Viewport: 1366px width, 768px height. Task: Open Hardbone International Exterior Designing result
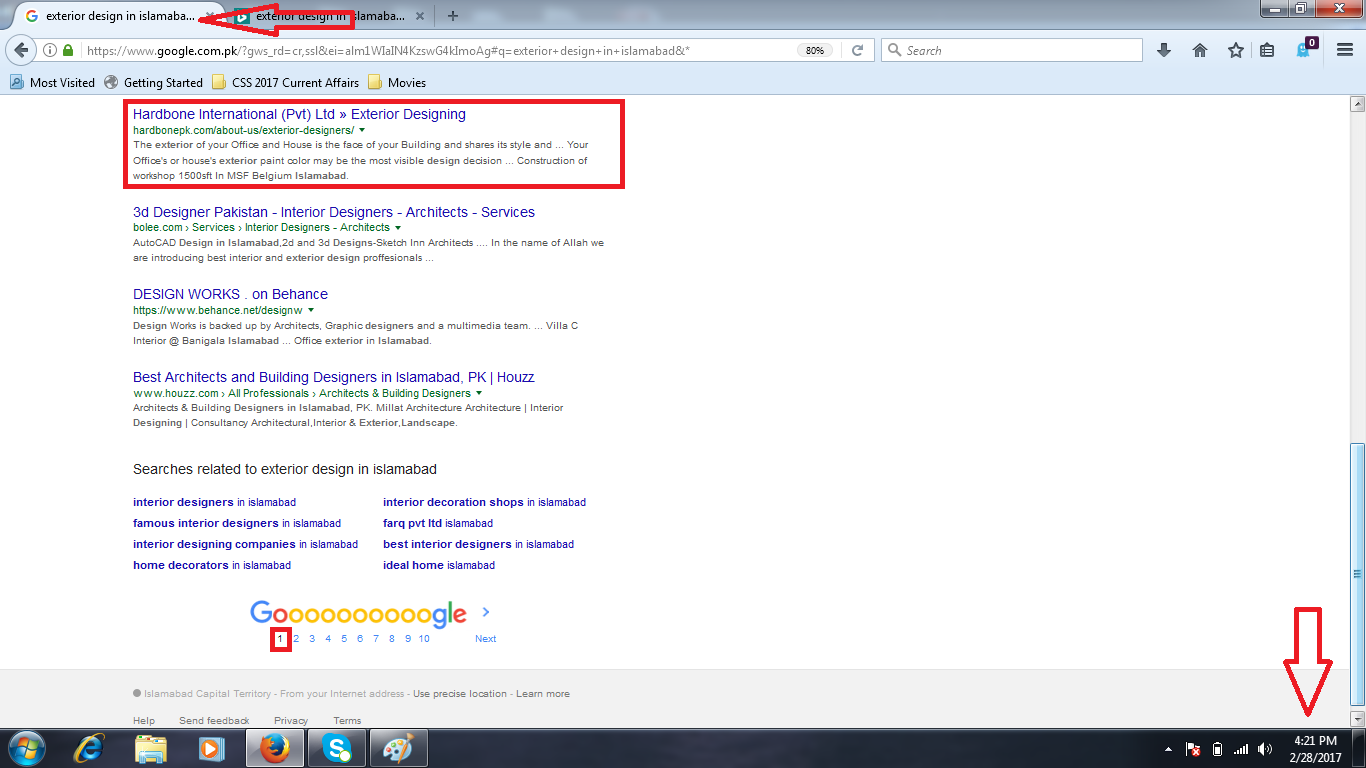pos(299,114)
